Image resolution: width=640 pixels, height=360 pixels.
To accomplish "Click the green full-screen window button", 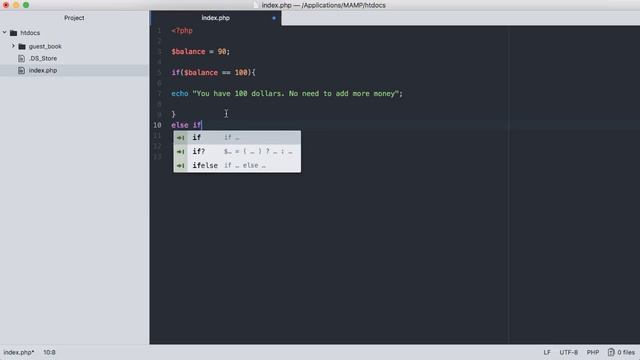I will (26, 5).
